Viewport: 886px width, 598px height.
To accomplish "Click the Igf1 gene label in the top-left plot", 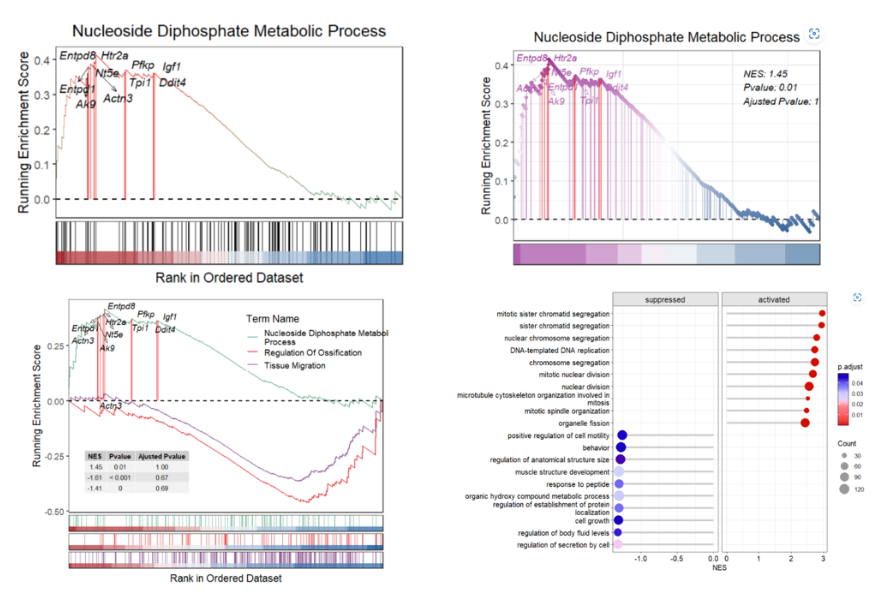I will (171, 67).
